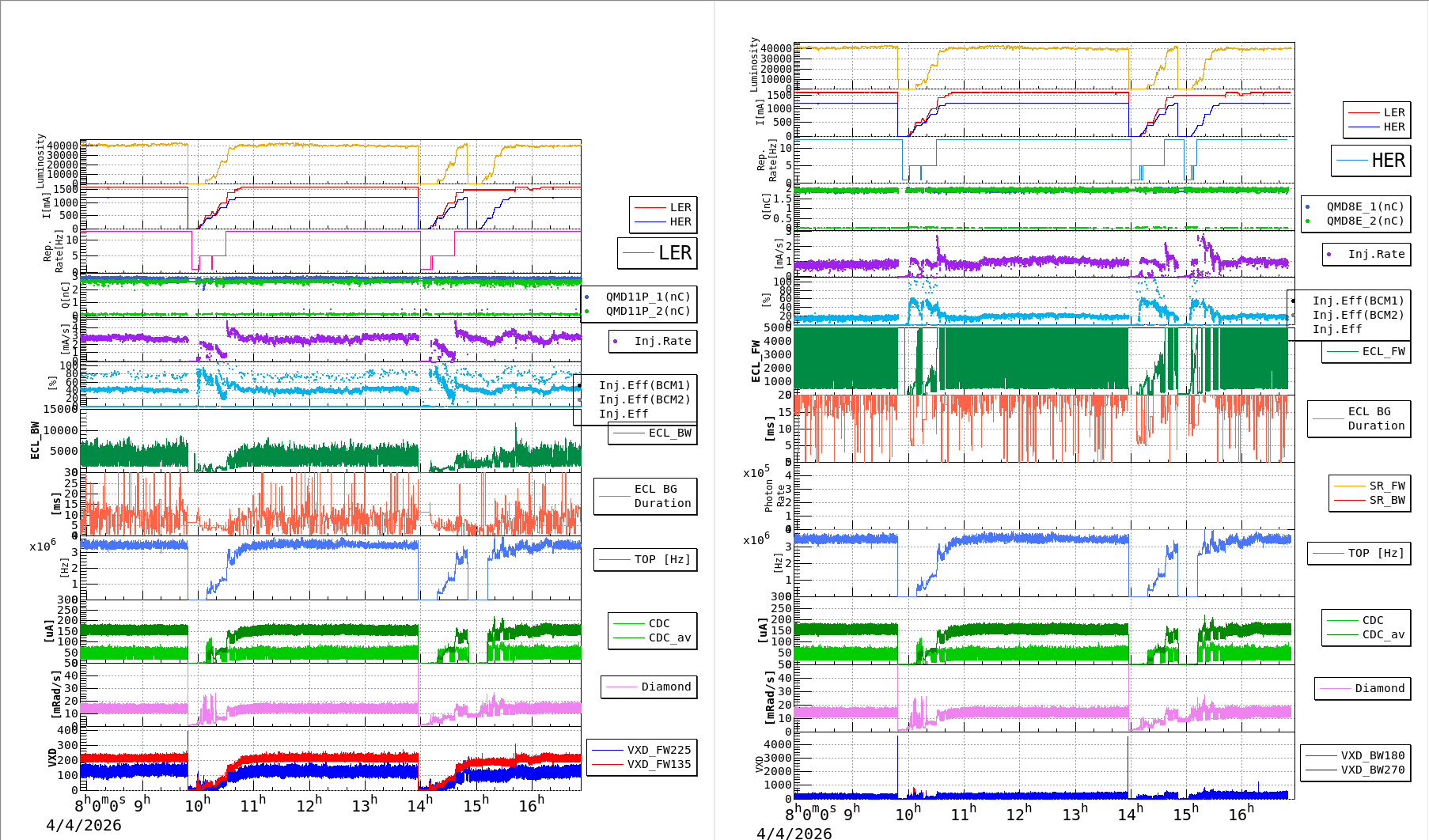Select the QMD11P_1(nC) blue legend marker
Image resolution: width=1429 pixels, height=840 pixels.
[586, 297]
